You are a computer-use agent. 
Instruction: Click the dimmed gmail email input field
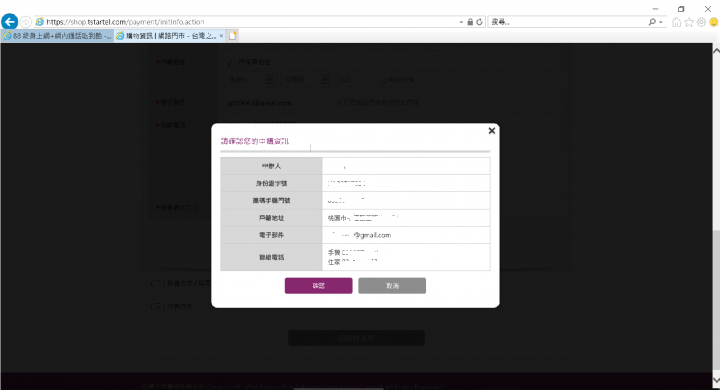(278, 103)
